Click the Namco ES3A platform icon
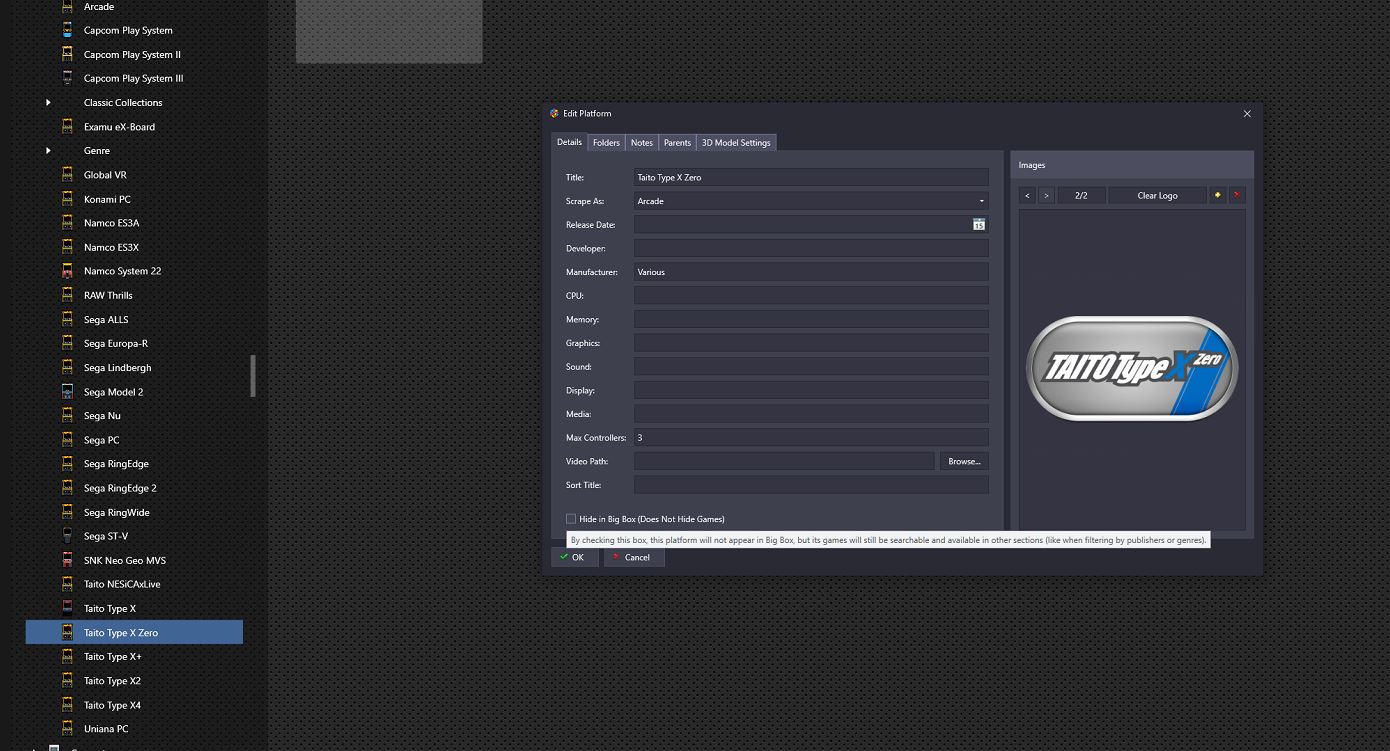The width and height of the screenshot is (1390, 751). (67, 223)
